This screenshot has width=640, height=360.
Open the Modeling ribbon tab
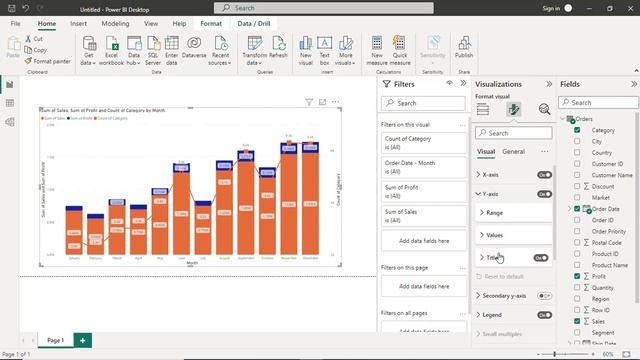tap(116, 24)
